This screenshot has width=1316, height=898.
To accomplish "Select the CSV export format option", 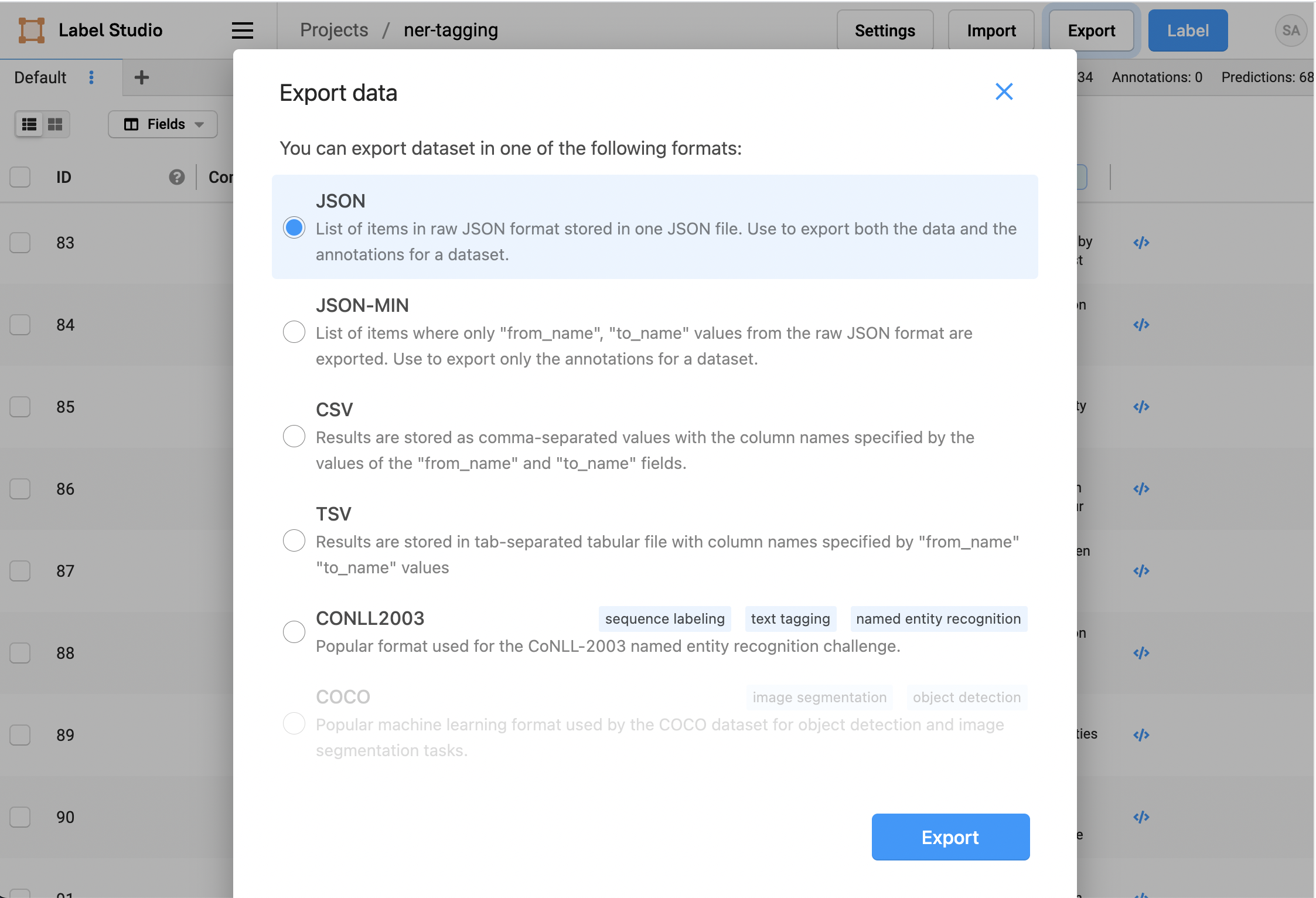I will tap(295, 436).
